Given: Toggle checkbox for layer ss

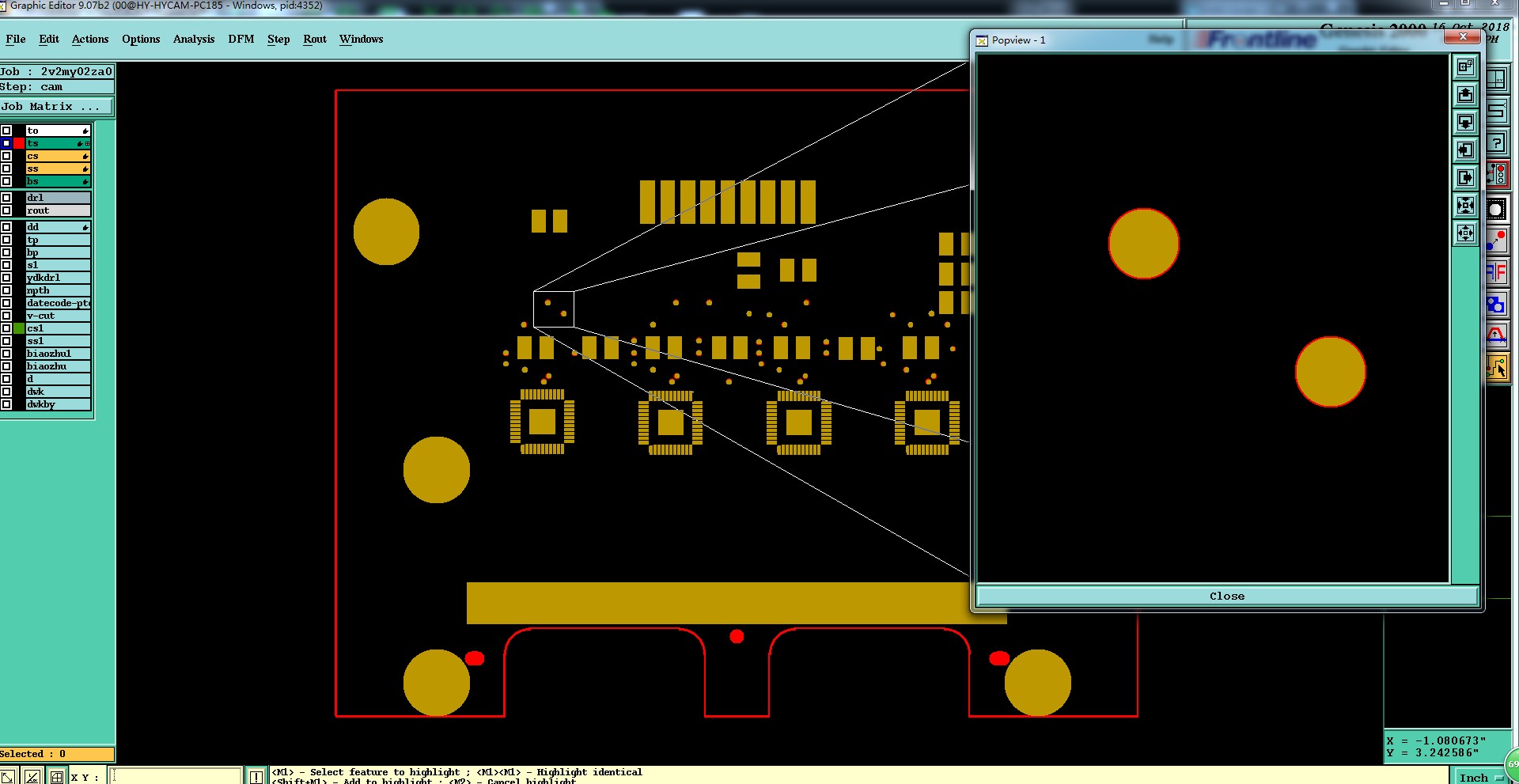Looking at the screenshot, I should pos(6,169).
